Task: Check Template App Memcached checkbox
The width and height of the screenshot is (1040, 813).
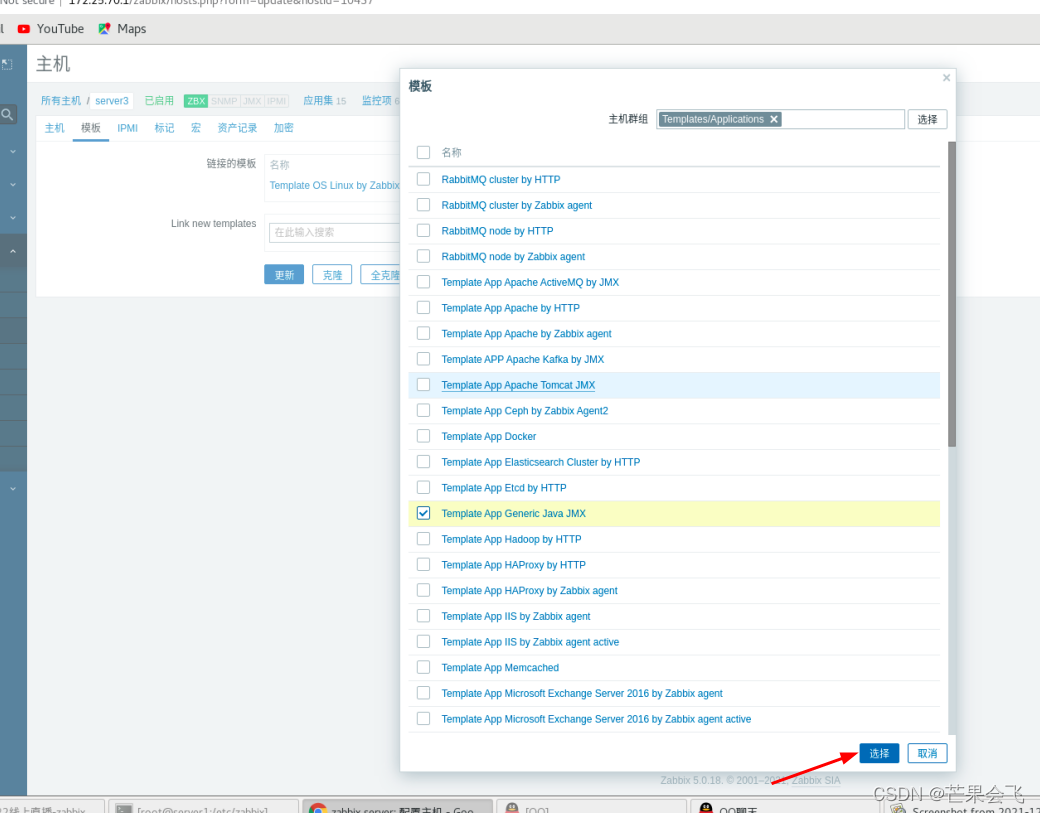Action: click(x=423, y=667)
